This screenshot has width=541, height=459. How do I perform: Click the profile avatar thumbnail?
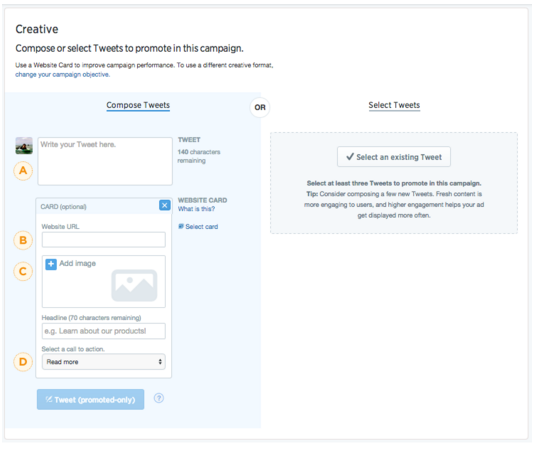pyautogui.click(x=24, y=146)
